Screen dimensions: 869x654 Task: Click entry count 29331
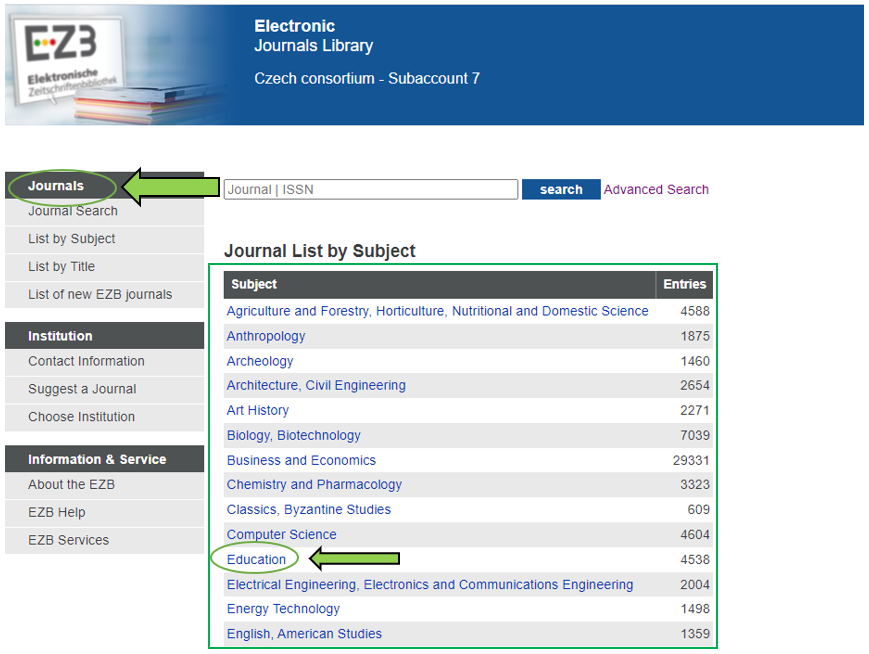pyautogui.click(x=691, y=460)
